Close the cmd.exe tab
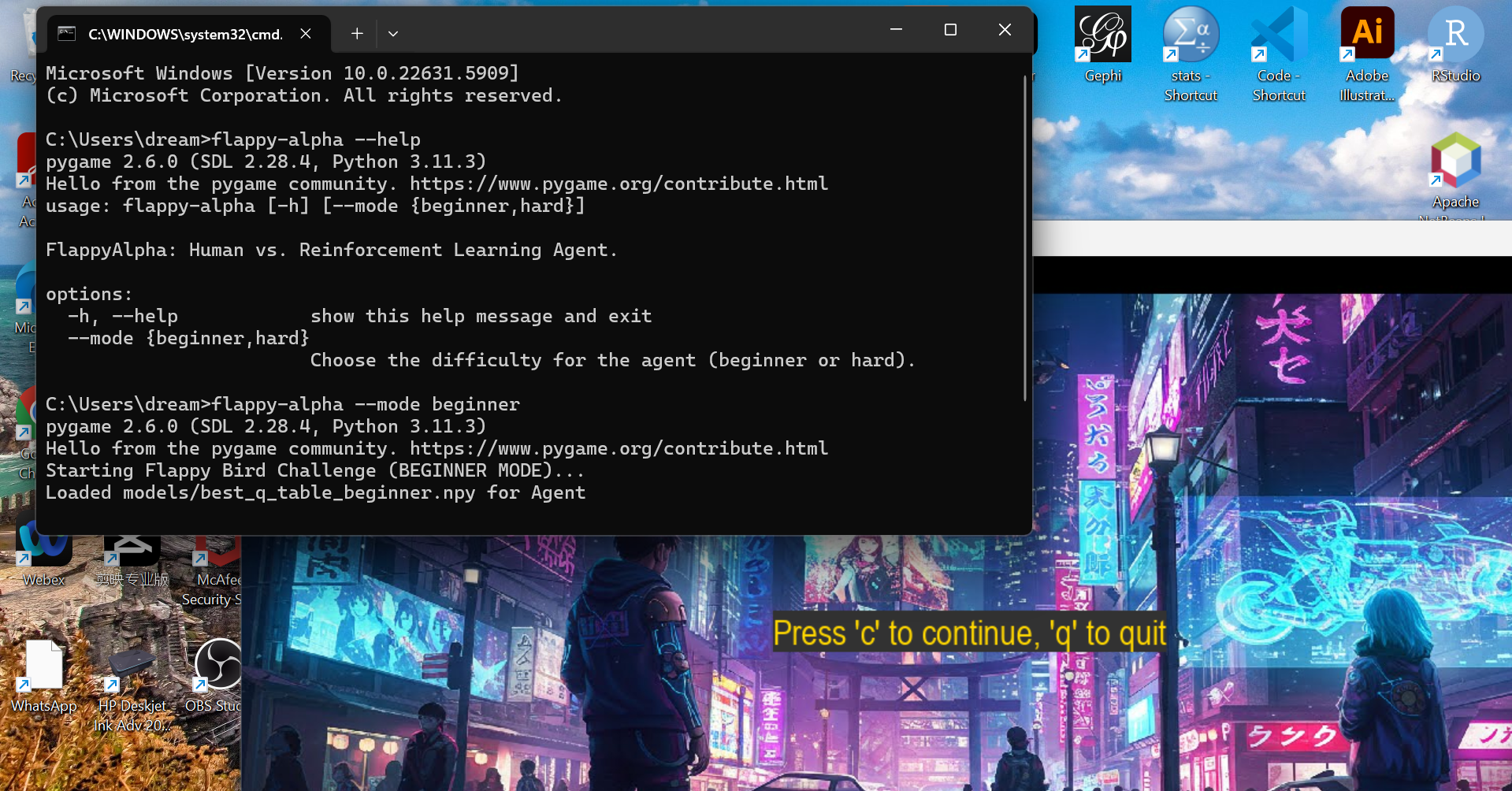 coord(306,34)
